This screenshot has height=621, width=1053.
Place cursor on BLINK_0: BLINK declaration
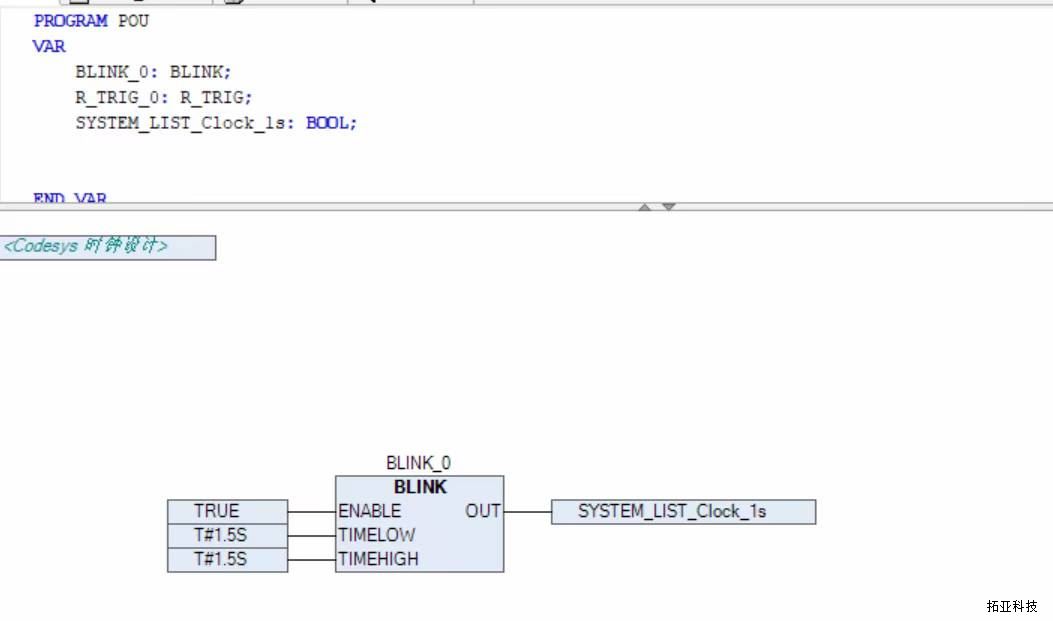(153, 72)
